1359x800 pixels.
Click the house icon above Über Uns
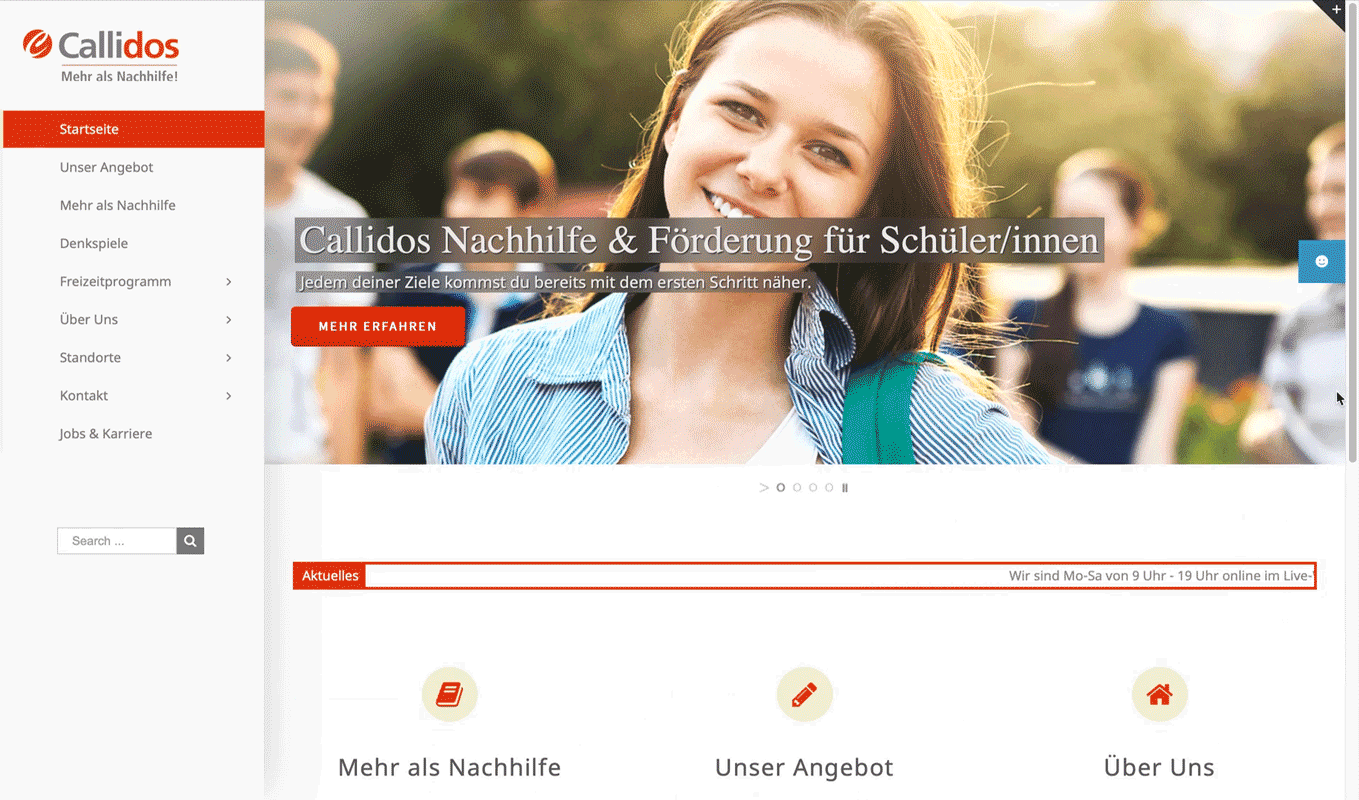[x=1159, y=694]
